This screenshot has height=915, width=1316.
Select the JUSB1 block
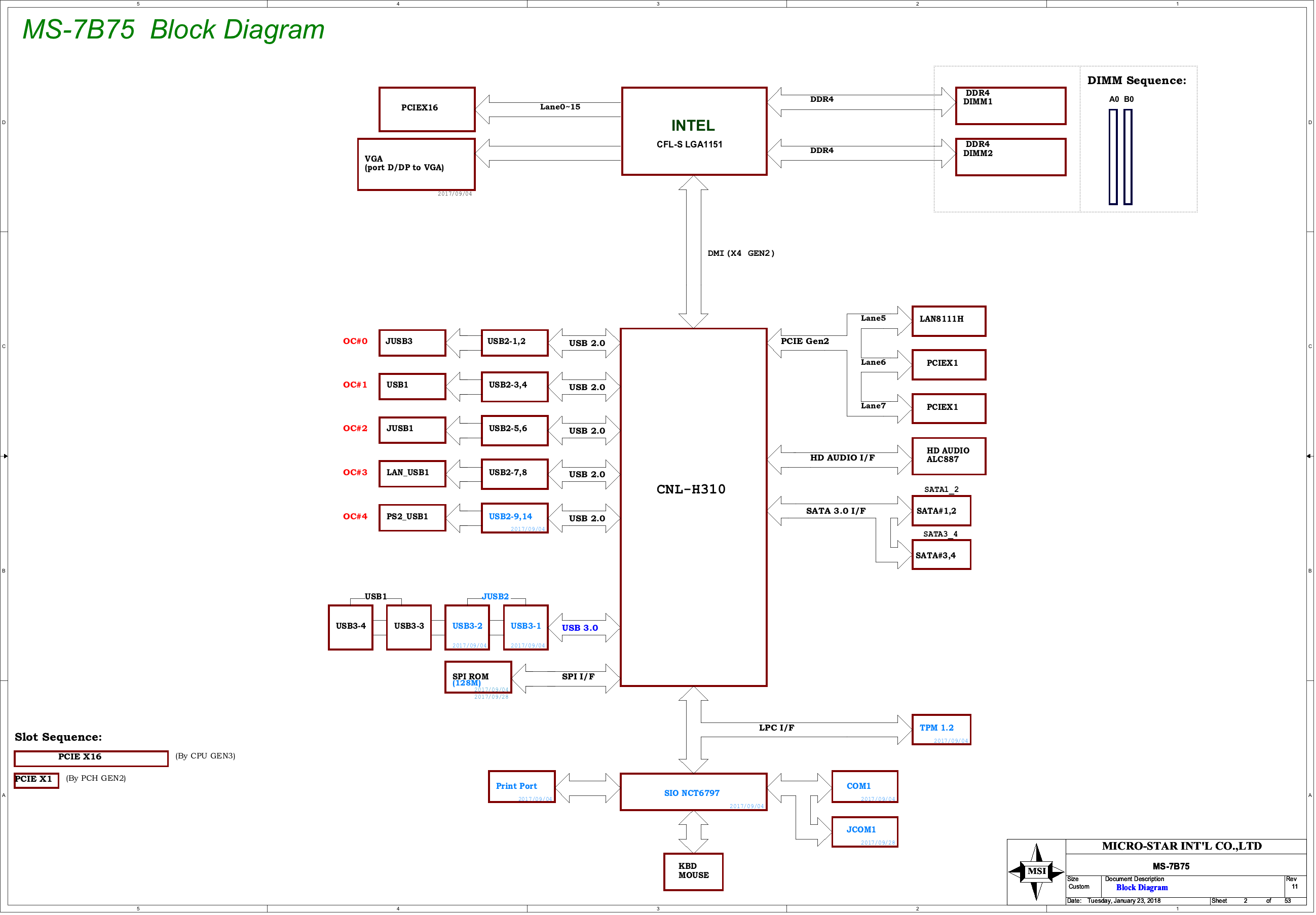412,430
